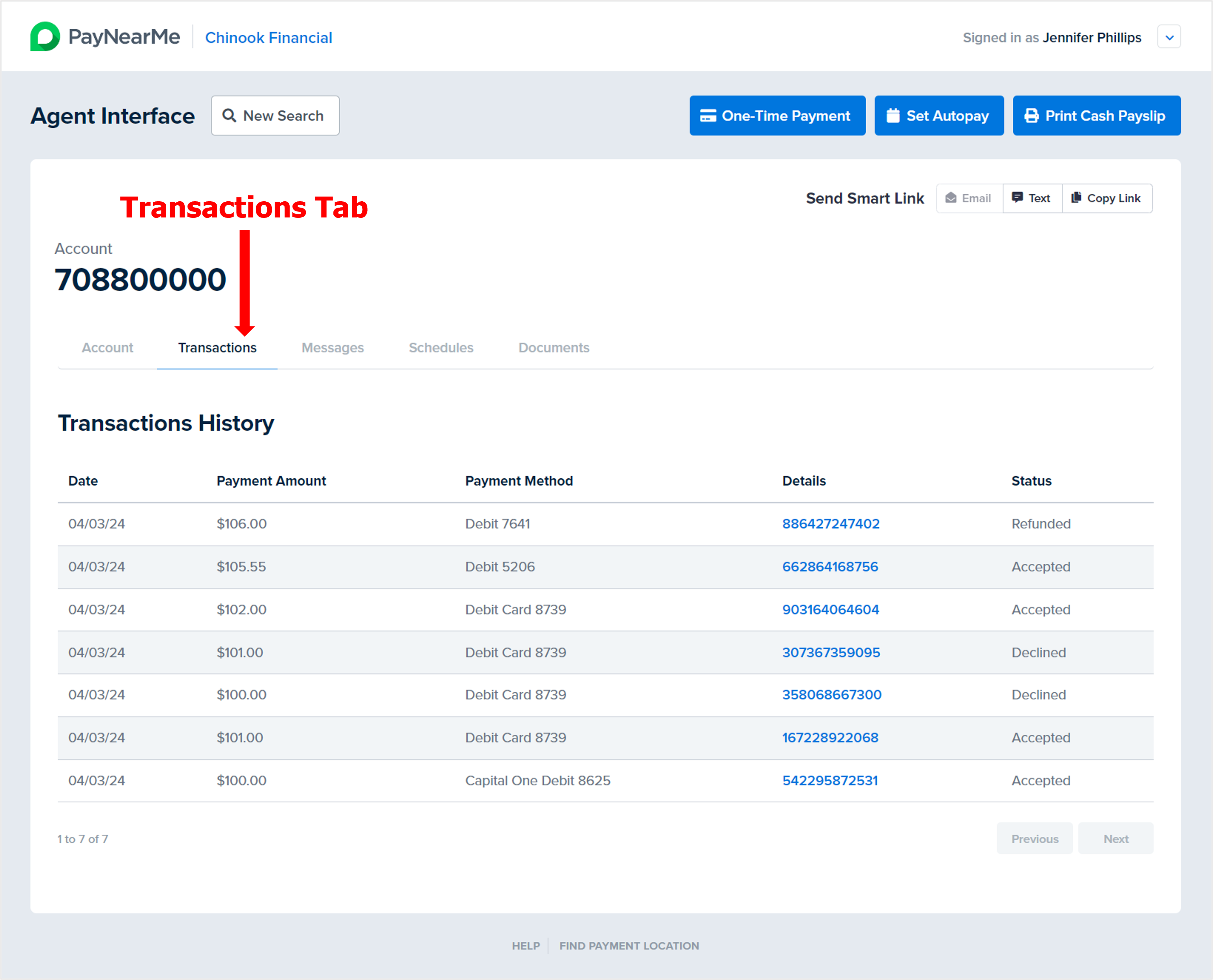Expand the signed-in user dropdown arrow

pos(1170,38)
